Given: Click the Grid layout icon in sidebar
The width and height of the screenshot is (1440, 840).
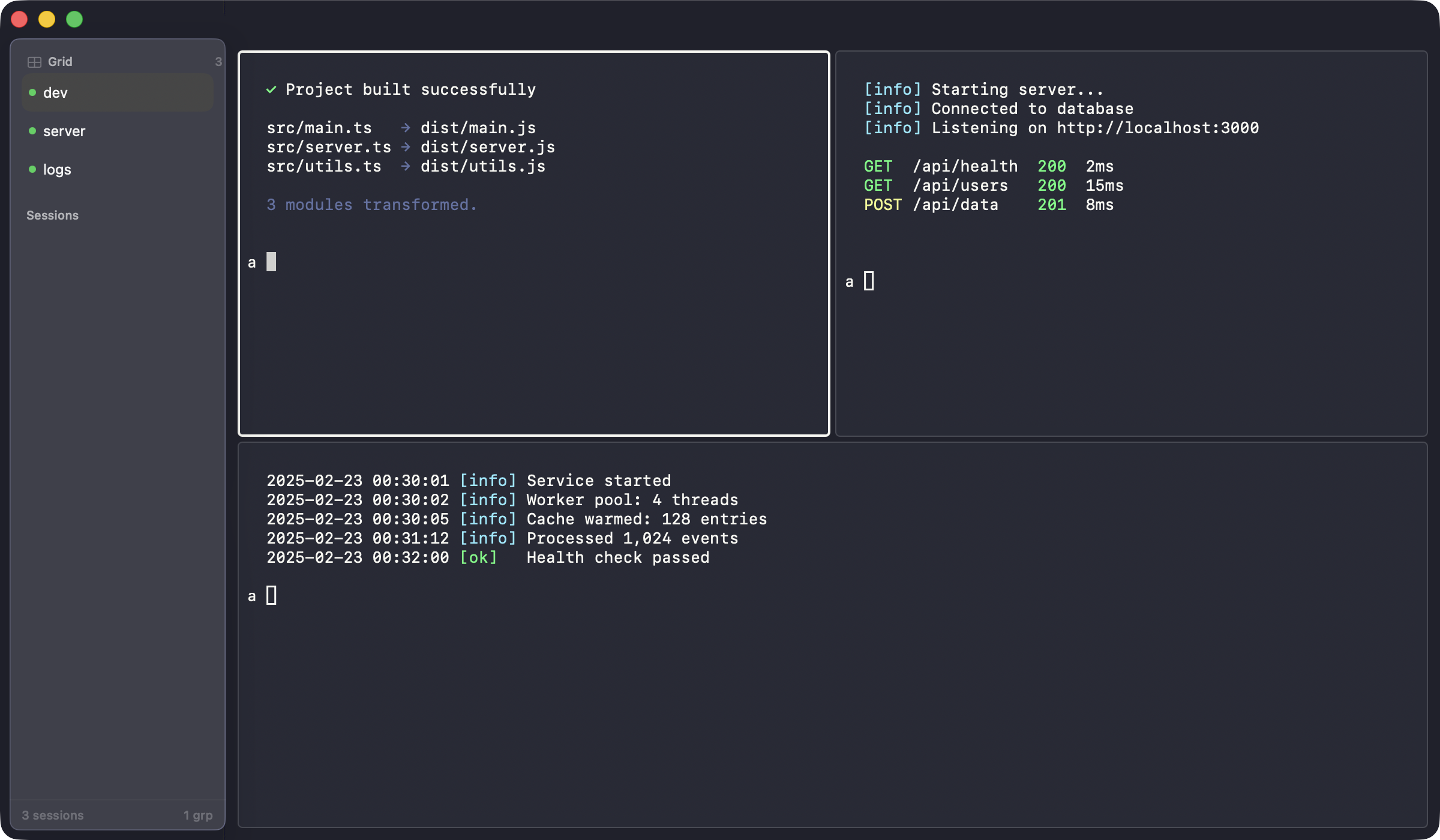Looking at the screenshot, I should click(x=34, y=62).
